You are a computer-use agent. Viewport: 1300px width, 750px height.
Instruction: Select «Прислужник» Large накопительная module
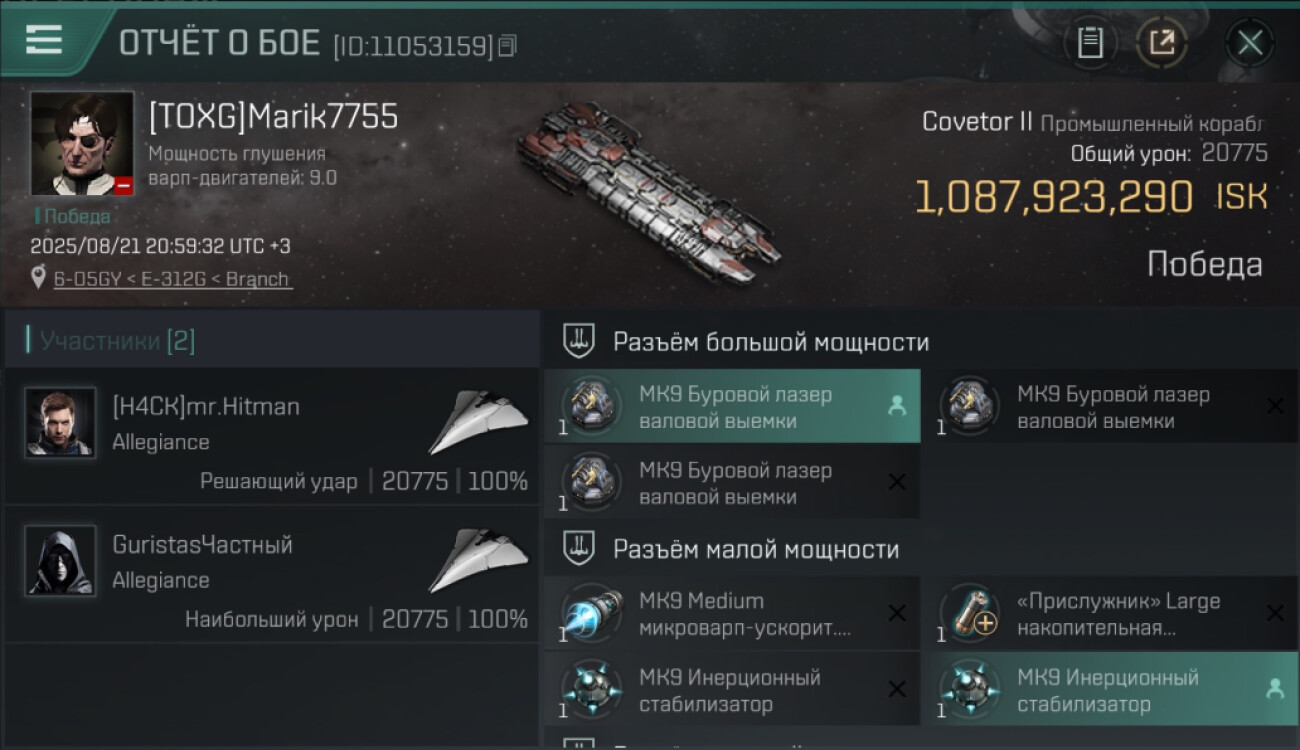point(1110,613)
